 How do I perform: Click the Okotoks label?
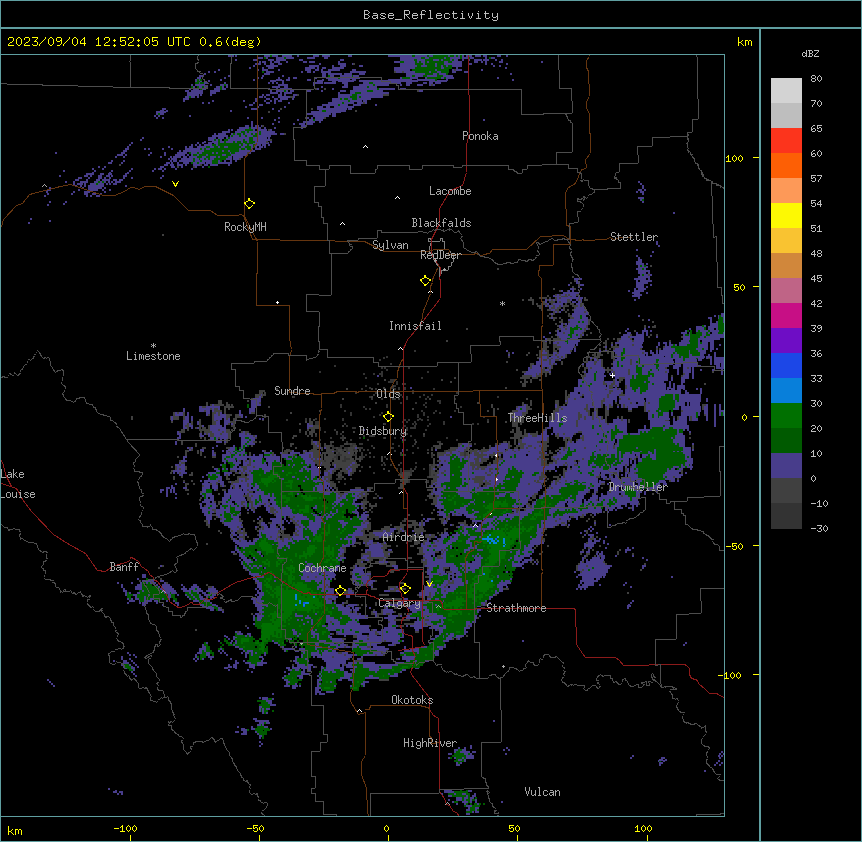pos(412,700)
